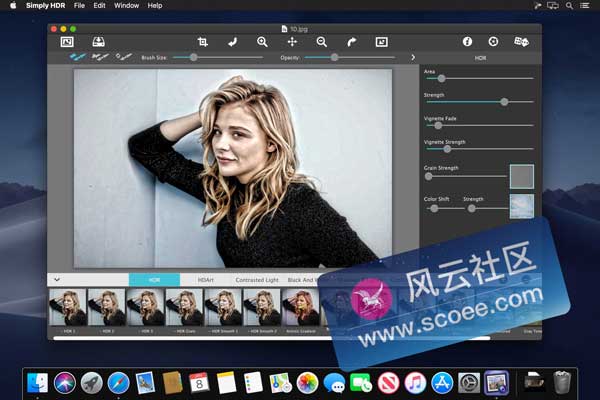Click the open image icon
Viewport: 600px width, 400px height.
tap(67, 42)
